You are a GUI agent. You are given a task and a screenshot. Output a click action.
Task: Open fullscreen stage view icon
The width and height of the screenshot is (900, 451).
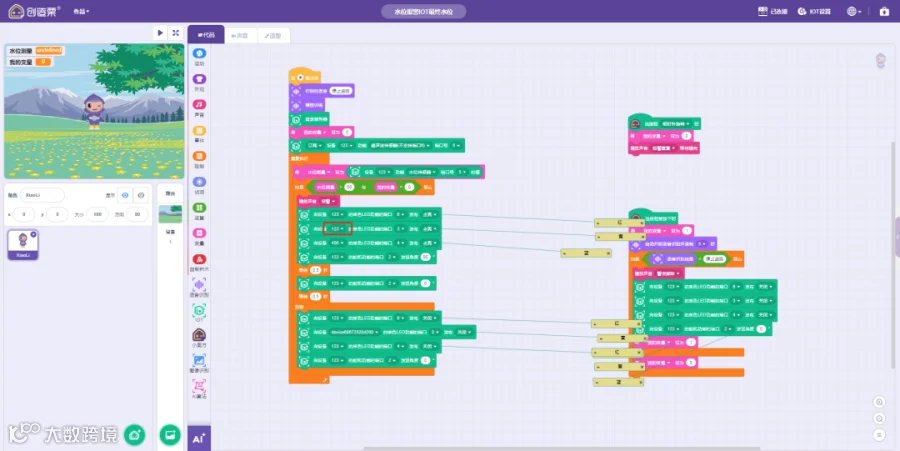(x=176, y=33)
